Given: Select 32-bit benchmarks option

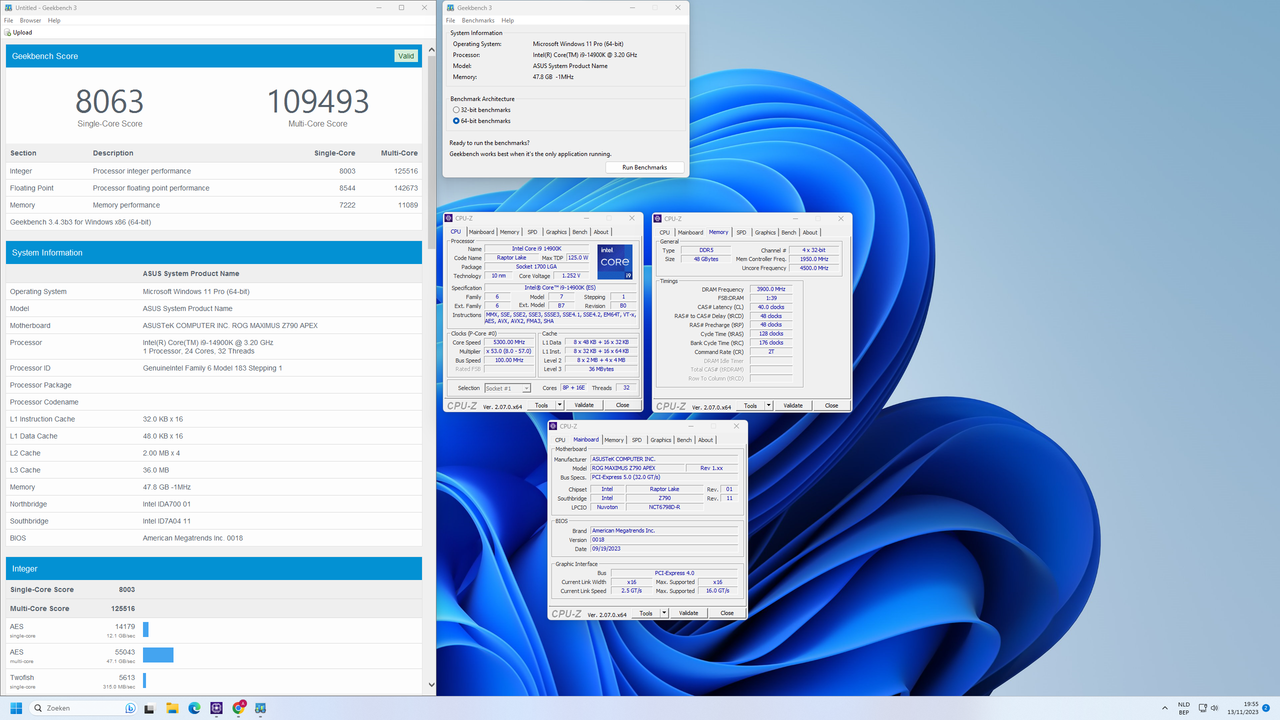Looking at the screenshot, I should [456, 110].
